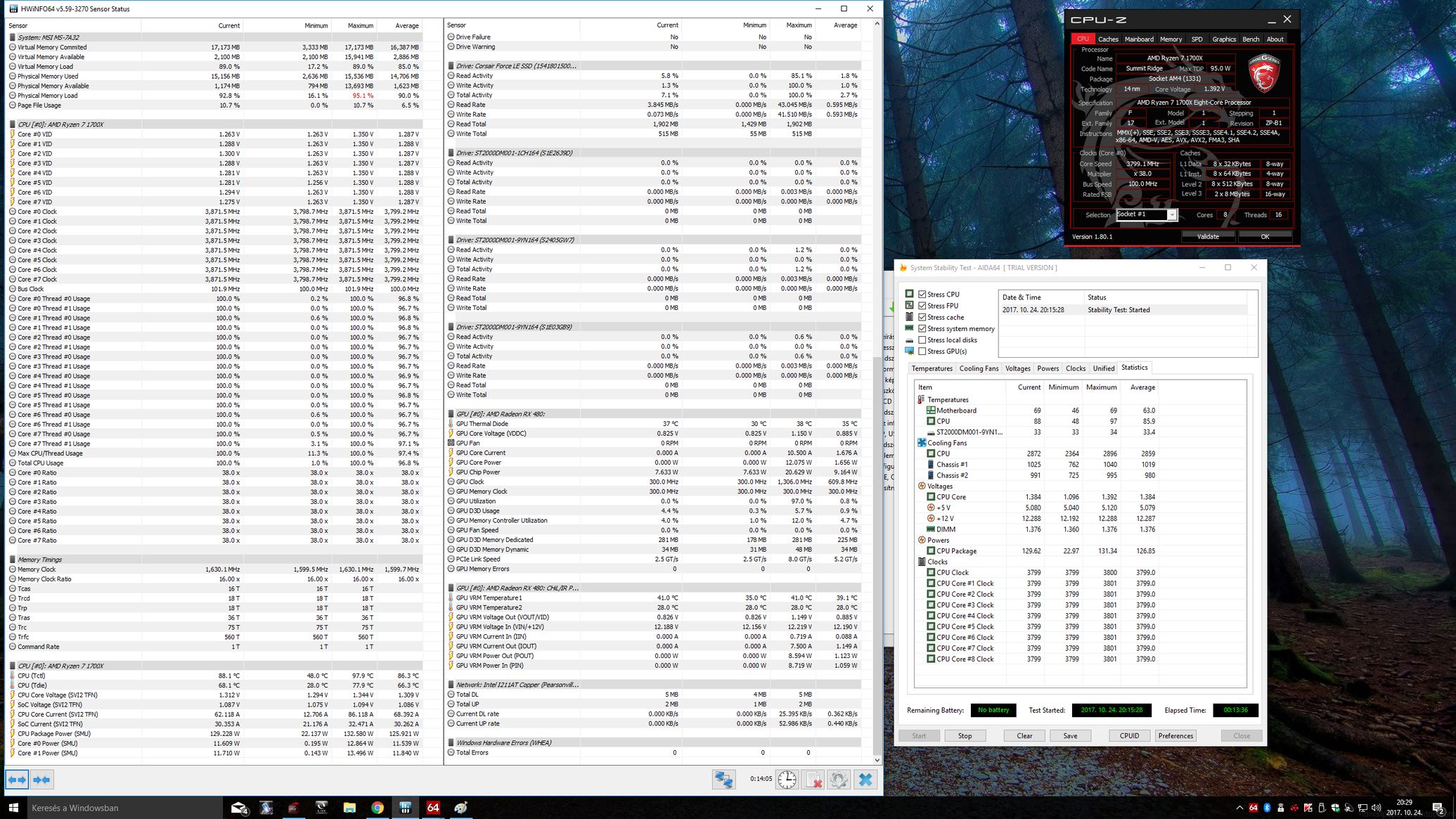The image size is (1456, 819).
Task: Open the Mail app in taskbar
Action: tap(239, 808)
